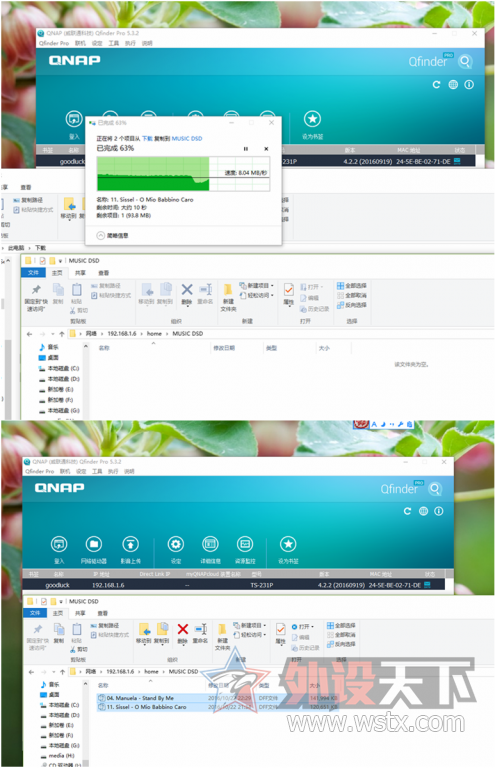Collapse copy details via 简略信息
Viewport: 495px width, 768px height.
point(113,236)
